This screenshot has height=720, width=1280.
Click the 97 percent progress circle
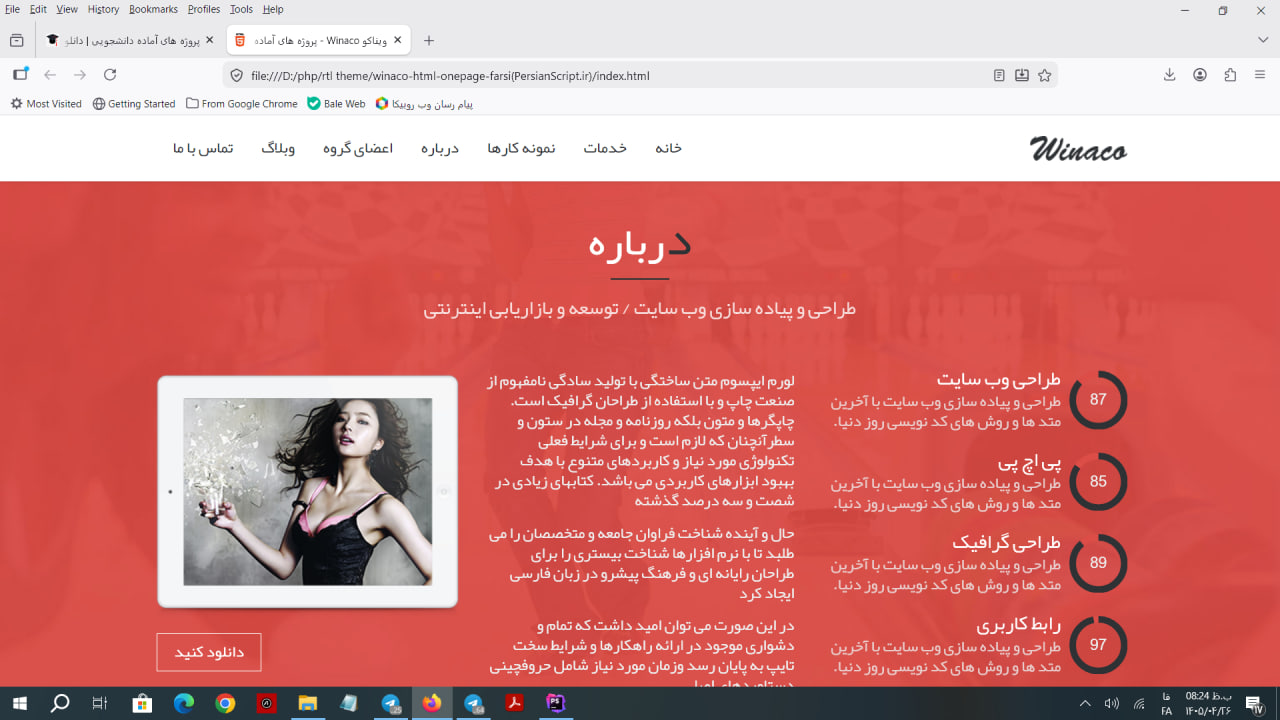pos(1098,645)
